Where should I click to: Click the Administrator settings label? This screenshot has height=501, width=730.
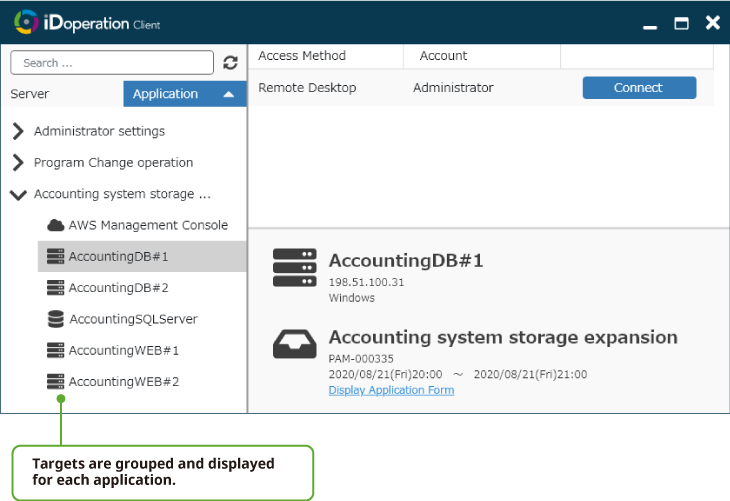tap(99, 131)
